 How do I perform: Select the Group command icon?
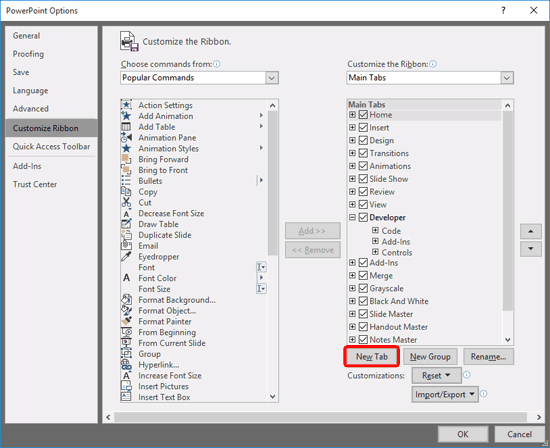pos(126,354)
